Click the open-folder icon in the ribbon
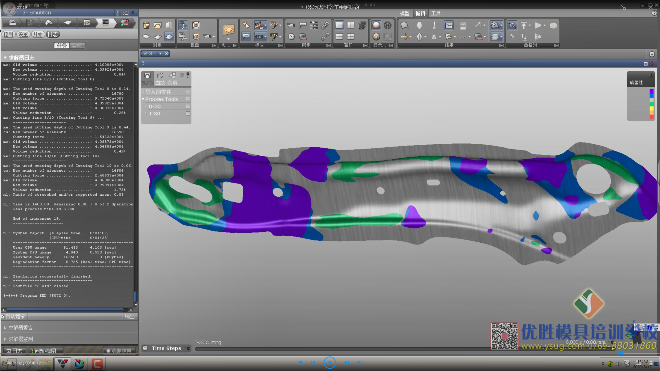 (157, 26)
